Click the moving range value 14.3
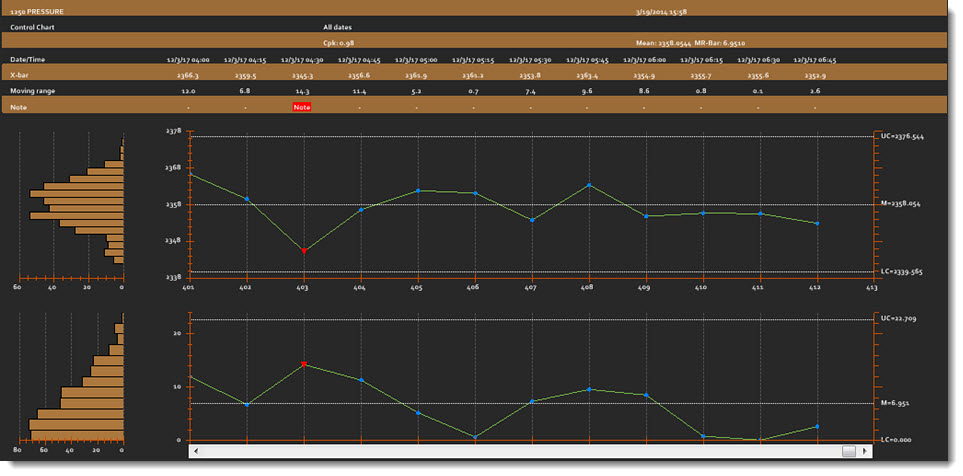The width and height of the screenshot is (963, 476). (x=303, y=91)
